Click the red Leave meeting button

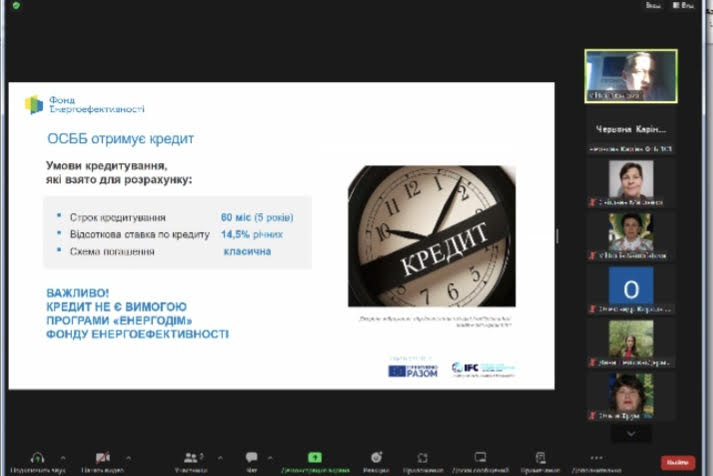click(678, 462)
